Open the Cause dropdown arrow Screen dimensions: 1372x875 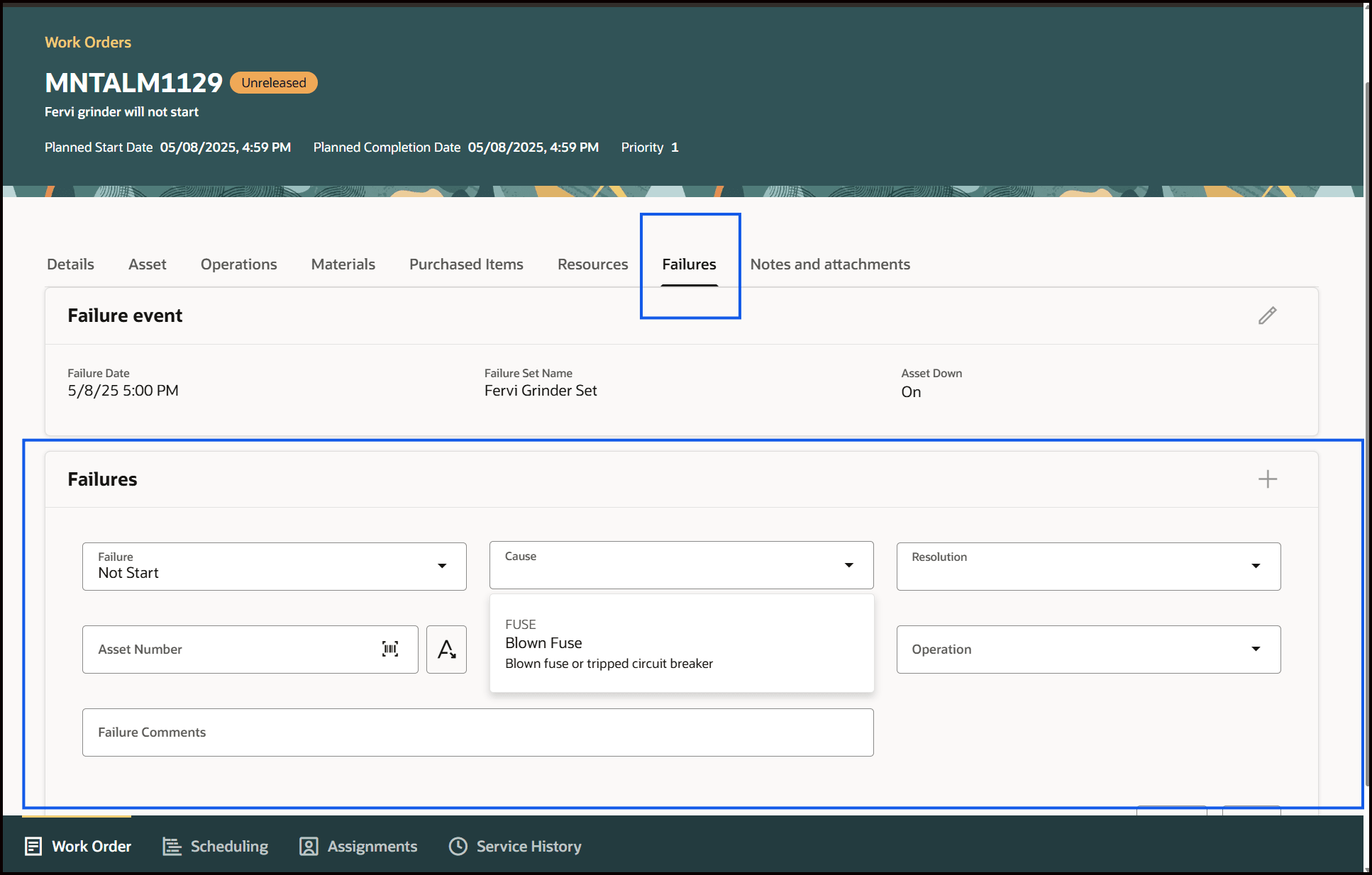coord(848,565)
